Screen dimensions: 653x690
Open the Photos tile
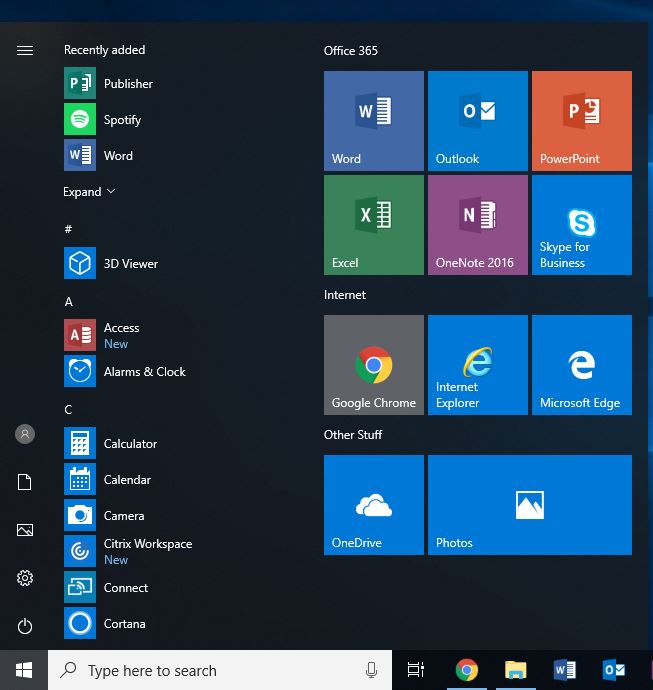coord(529,504)
